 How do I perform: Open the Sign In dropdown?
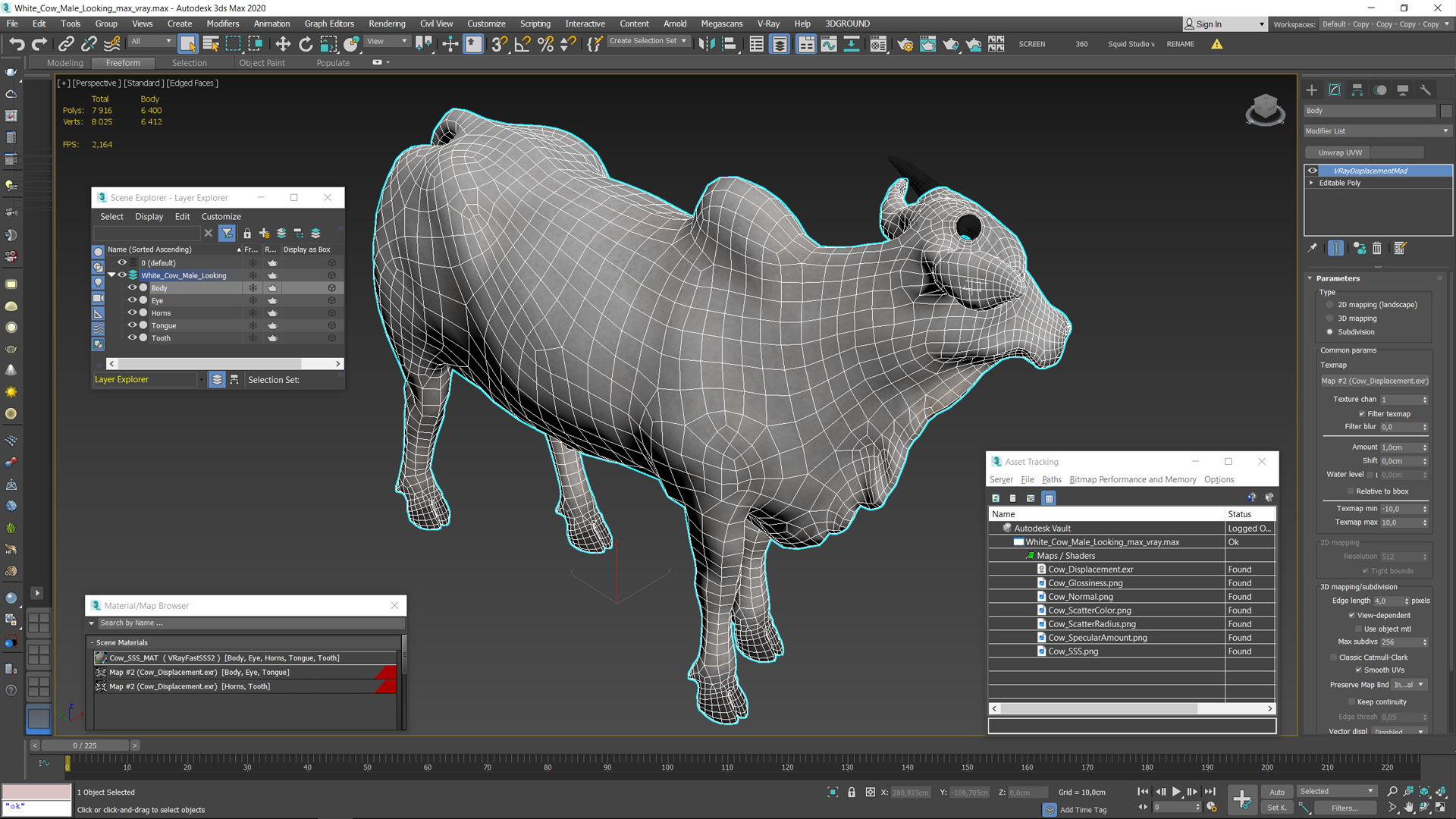1225,24
